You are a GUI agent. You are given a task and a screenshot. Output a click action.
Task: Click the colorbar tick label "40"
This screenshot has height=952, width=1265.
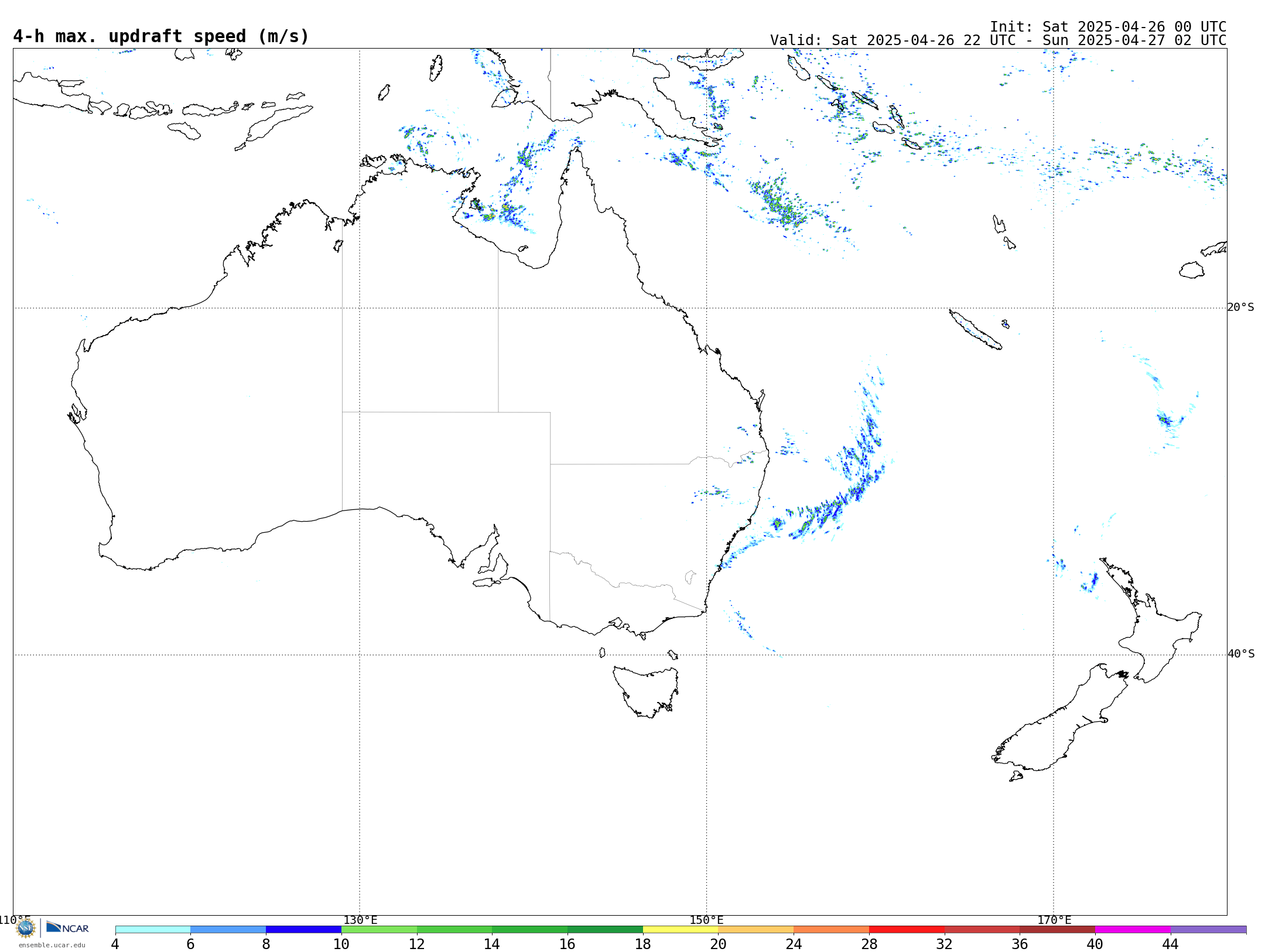pyautogui.click(x=1095, y=944)
